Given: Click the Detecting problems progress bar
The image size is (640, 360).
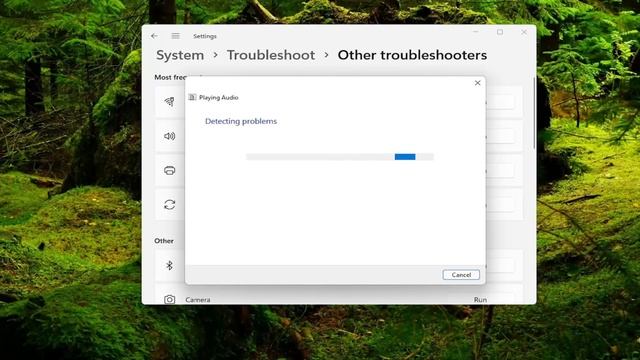Looking at the screenshot, I should point(340,157).
